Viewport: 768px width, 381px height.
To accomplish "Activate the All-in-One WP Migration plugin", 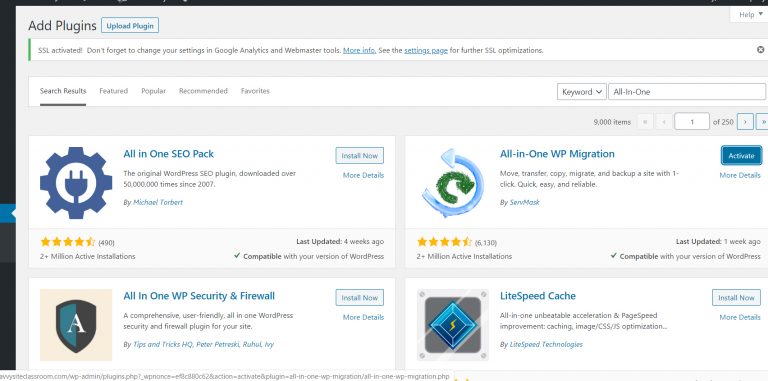I will click(741, 156).
